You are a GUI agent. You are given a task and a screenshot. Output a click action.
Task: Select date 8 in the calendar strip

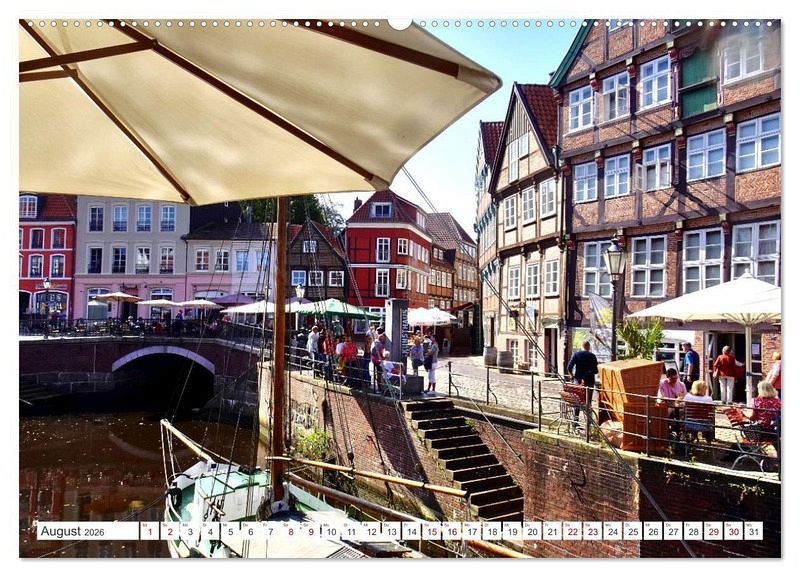(291, 531)
